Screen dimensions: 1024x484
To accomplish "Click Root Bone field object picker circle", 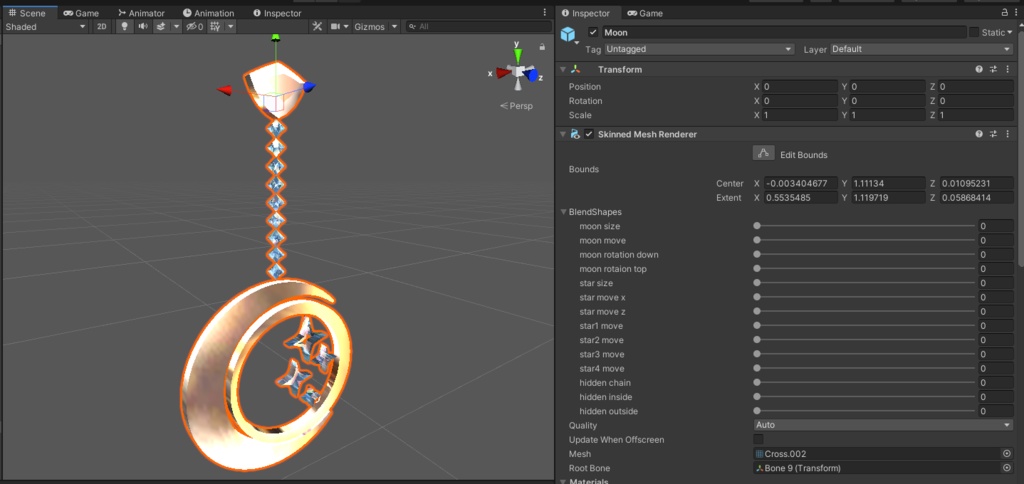I will click(1006, 468).
